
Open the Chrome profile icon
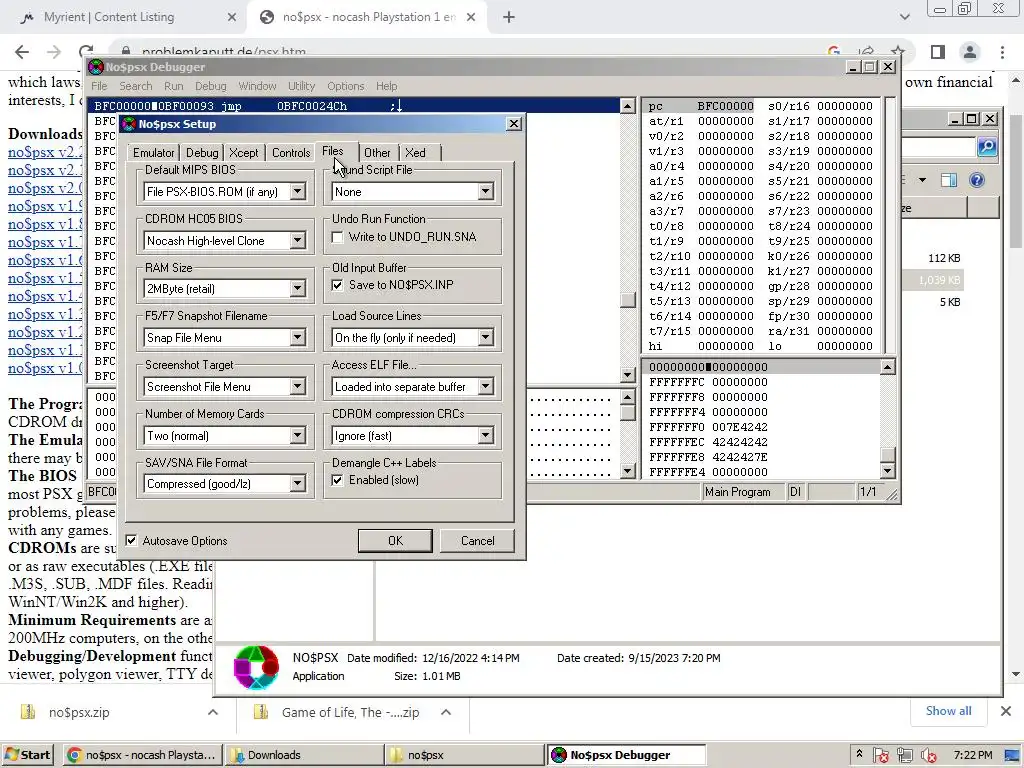click(970, 52)
